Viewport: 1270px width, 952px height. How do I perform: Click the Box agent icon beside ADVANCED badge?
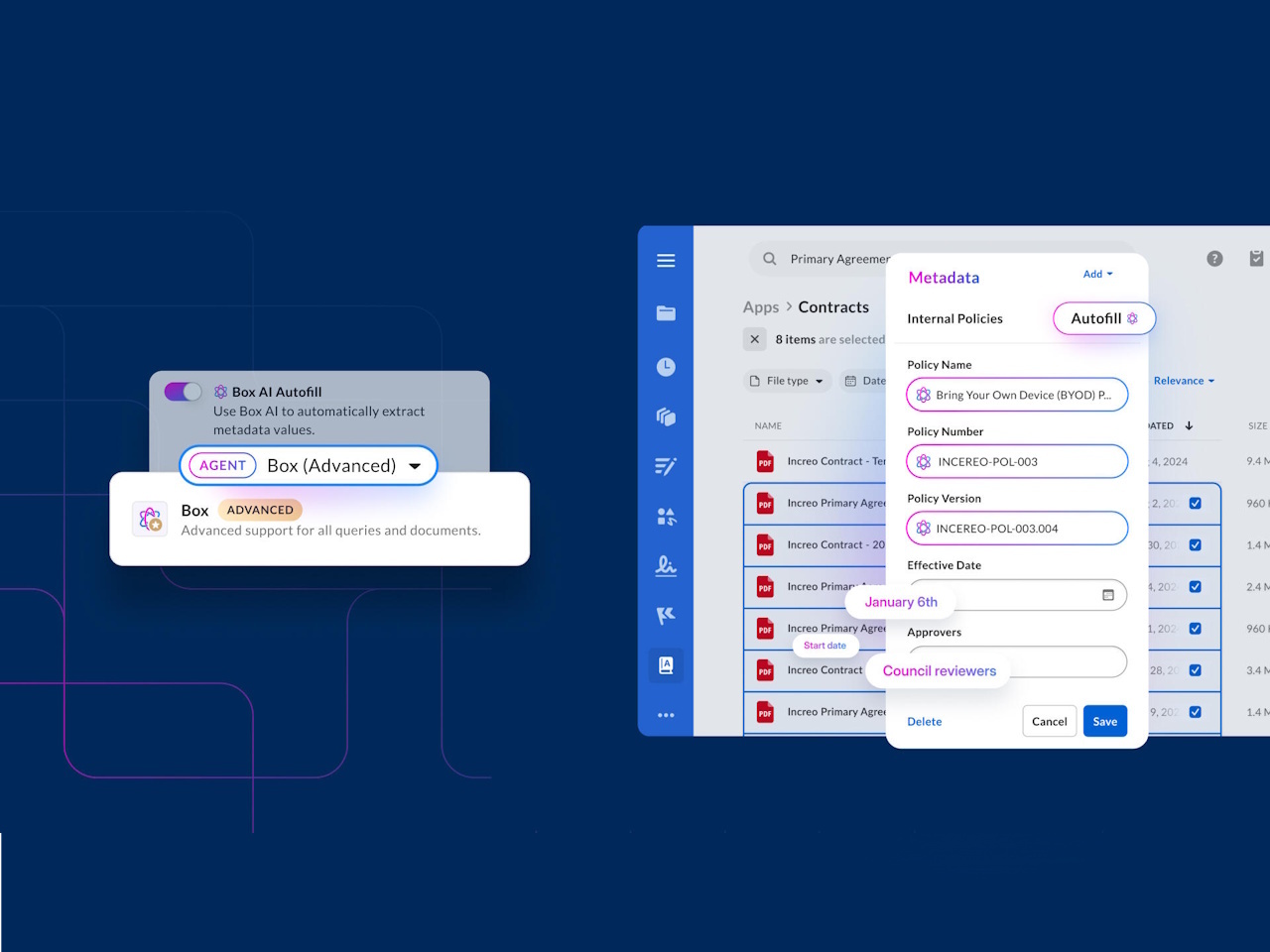[151, 519]
